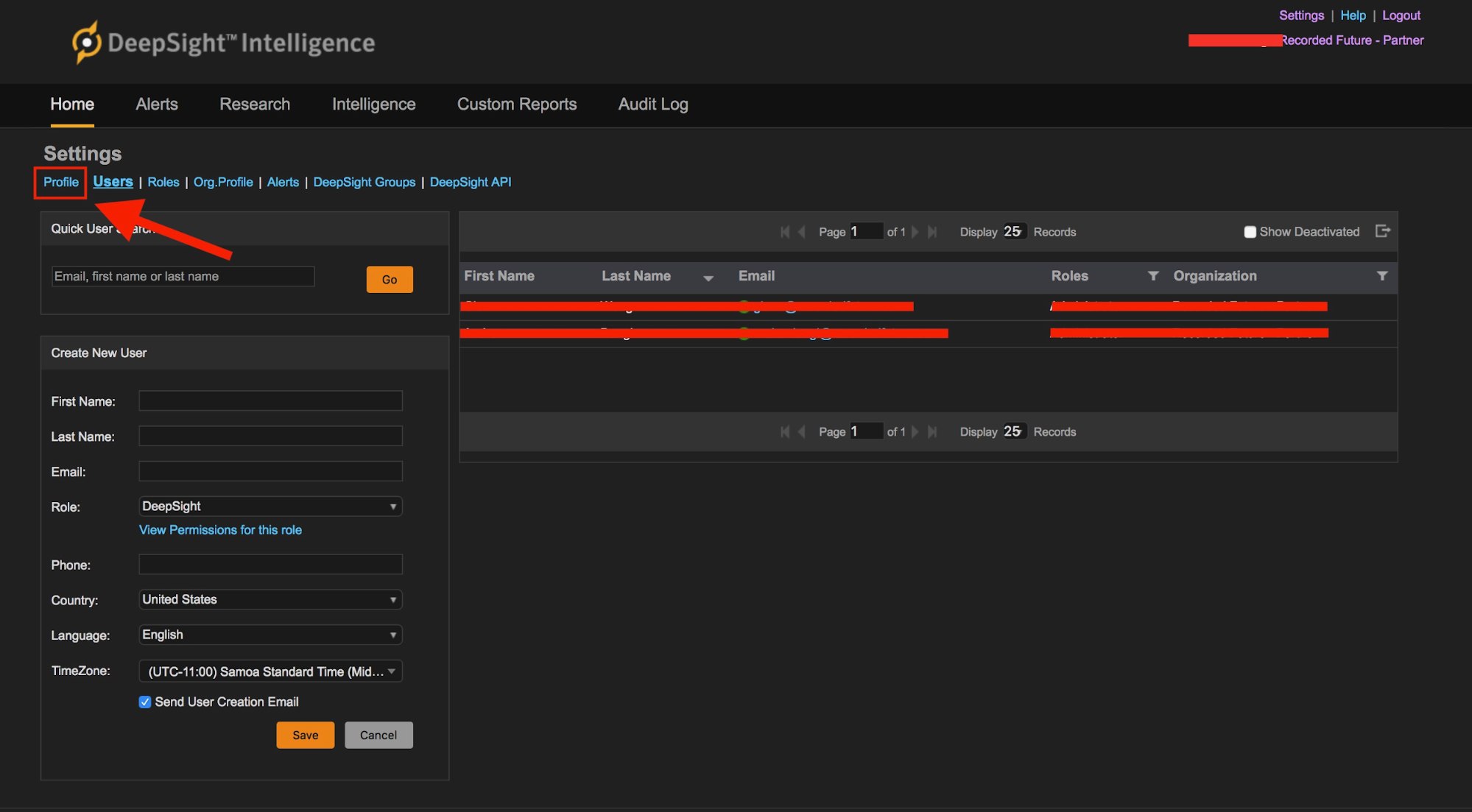Viewport: 1472px width, 812px height.
Task: Focus the quick user search field
Action: [183, 277]
